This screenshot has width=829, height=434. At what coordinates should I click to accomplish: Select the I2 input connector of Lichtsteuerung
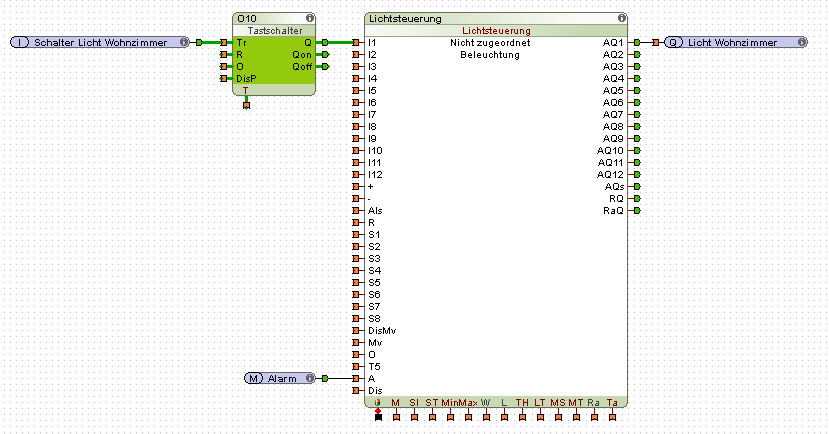(355, 54)
